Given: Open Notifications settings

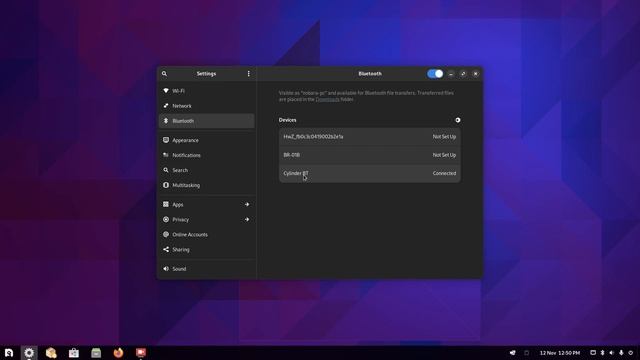Looking at the screenshot, I should 207,155.
